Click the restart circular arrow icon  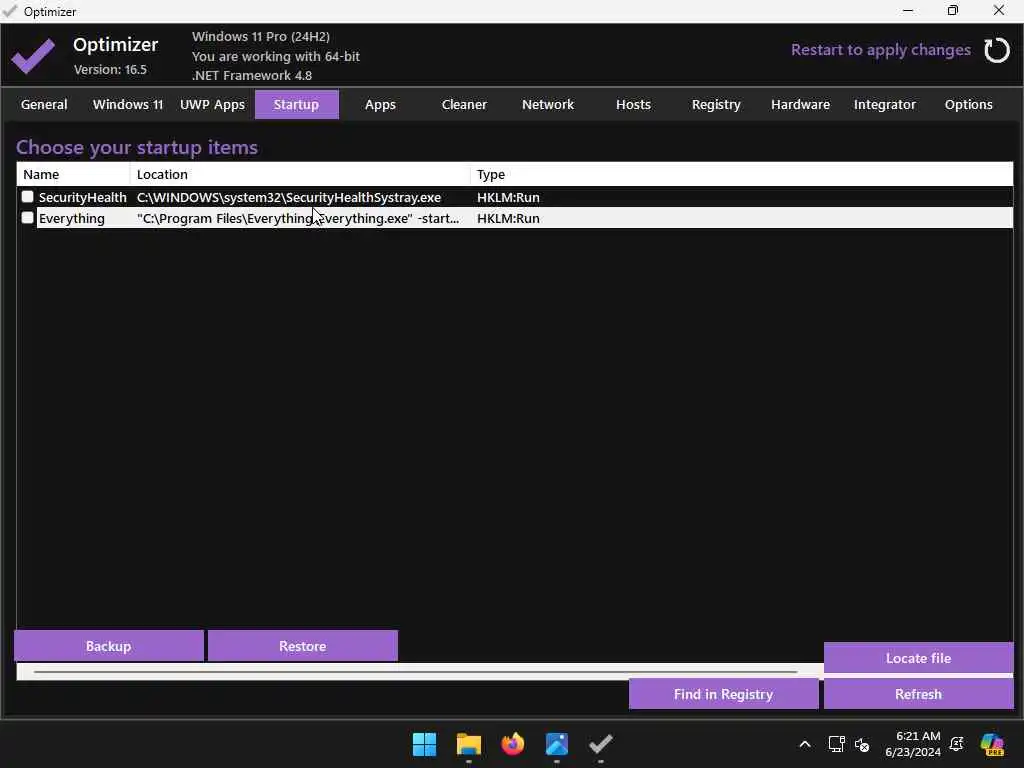tap(997, 50)
